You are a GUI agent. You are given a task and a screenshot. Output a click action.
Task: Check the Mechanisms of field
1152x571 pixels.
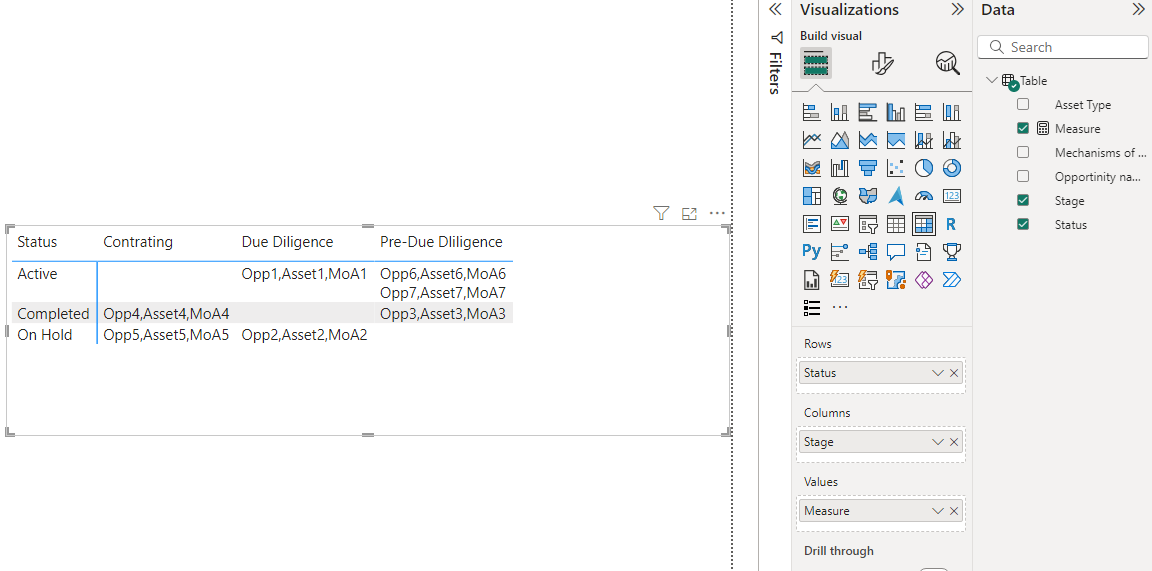(x=1023, y=153)
